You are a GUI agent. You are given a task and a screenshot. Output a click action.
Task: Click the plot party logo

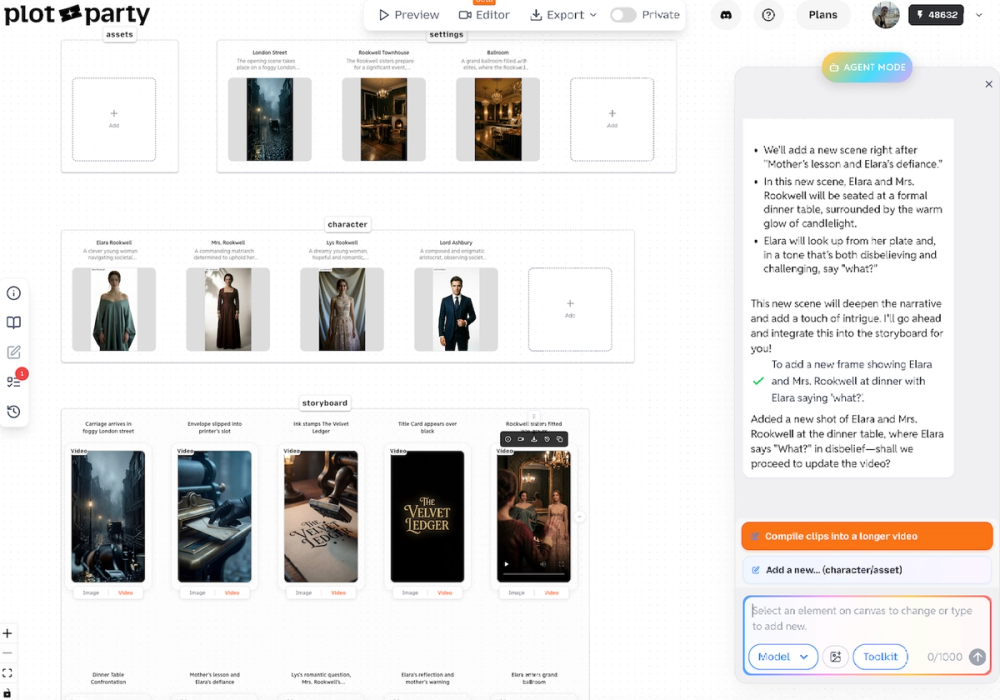tap(77, 14)
